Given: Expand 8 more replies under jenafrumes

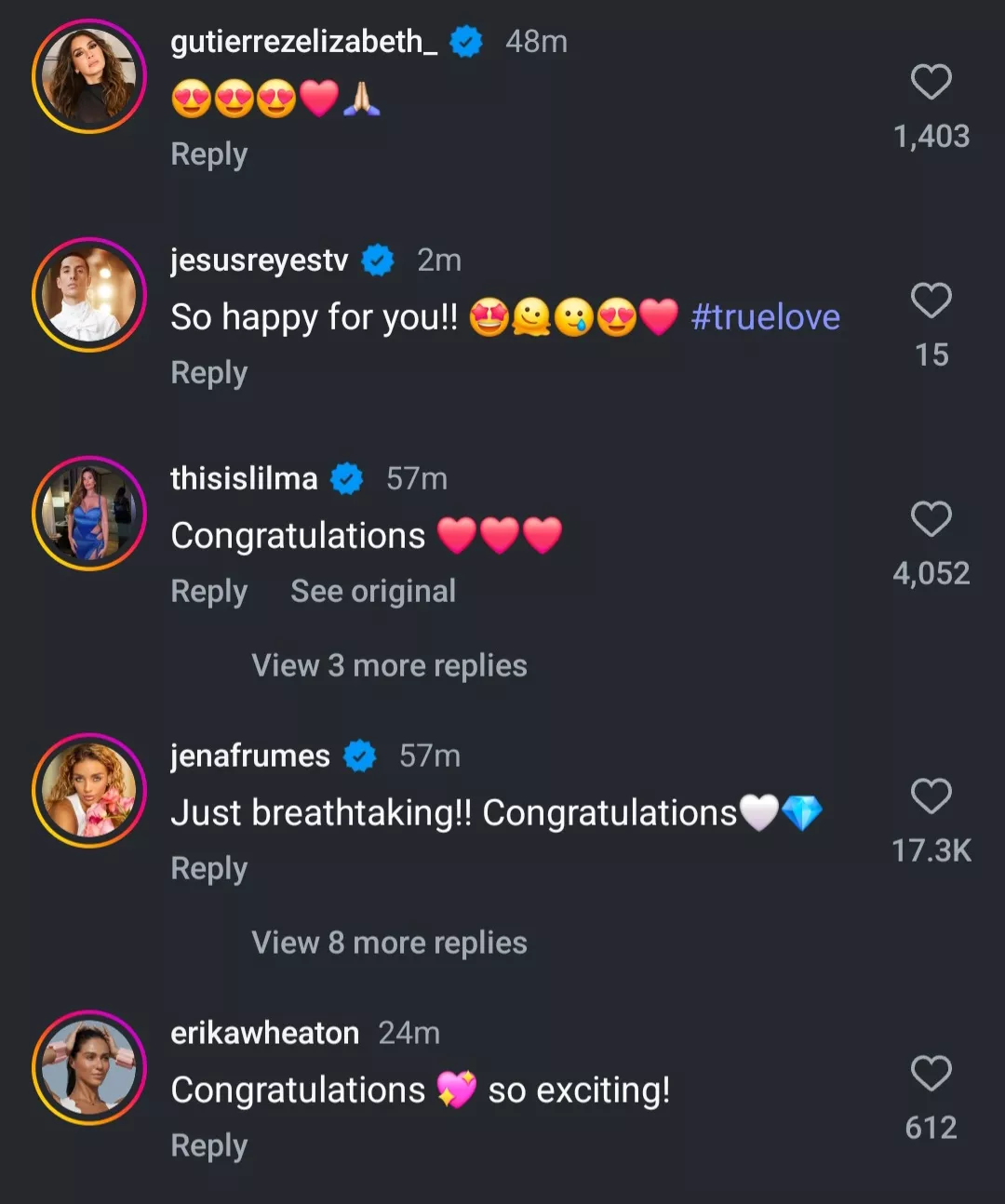Looking at the screenshot, I should click(x=389, y=943).
